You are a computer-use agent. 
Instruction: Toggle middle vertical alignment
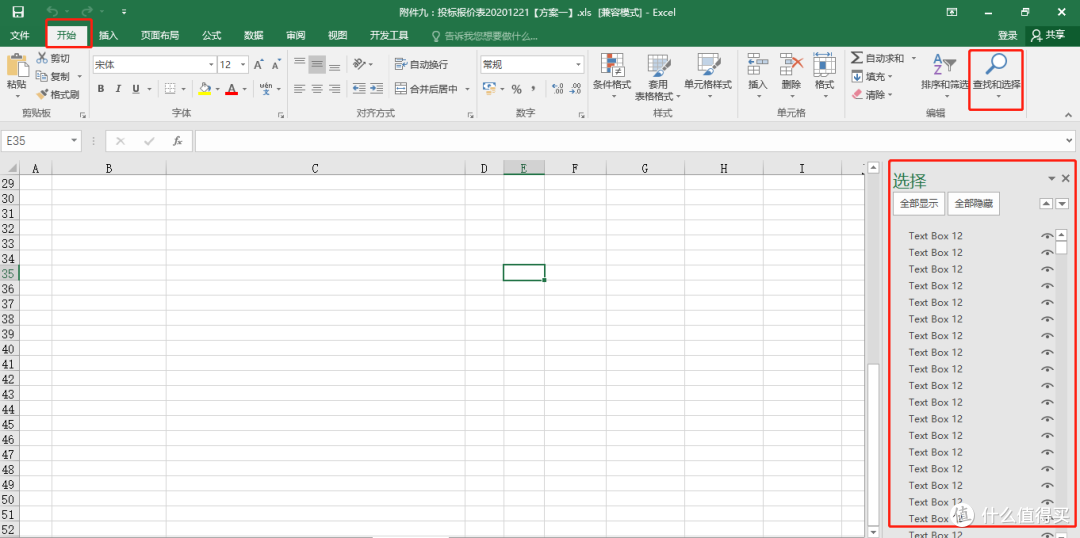pos(317,64)
